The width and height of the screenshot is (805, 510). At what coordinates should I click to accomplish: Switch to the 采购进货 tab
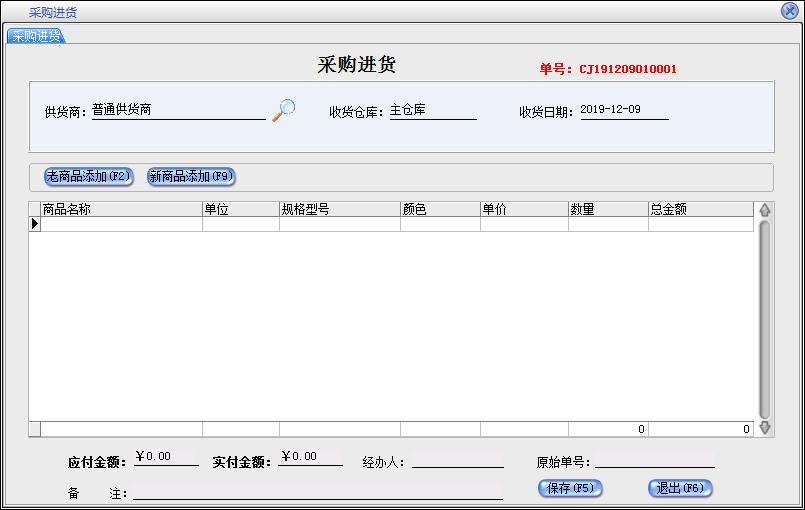tap(36, 36)
